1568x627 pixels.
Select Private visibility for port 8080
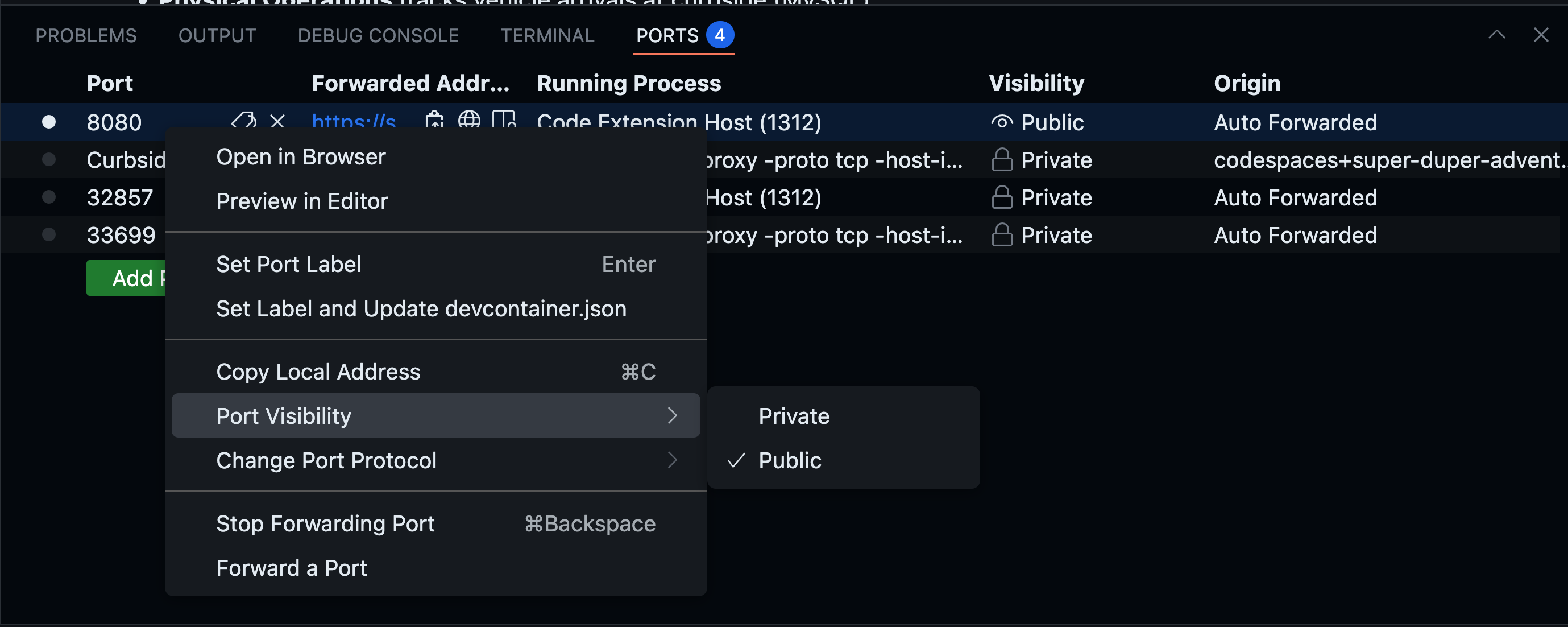[793, 415]
